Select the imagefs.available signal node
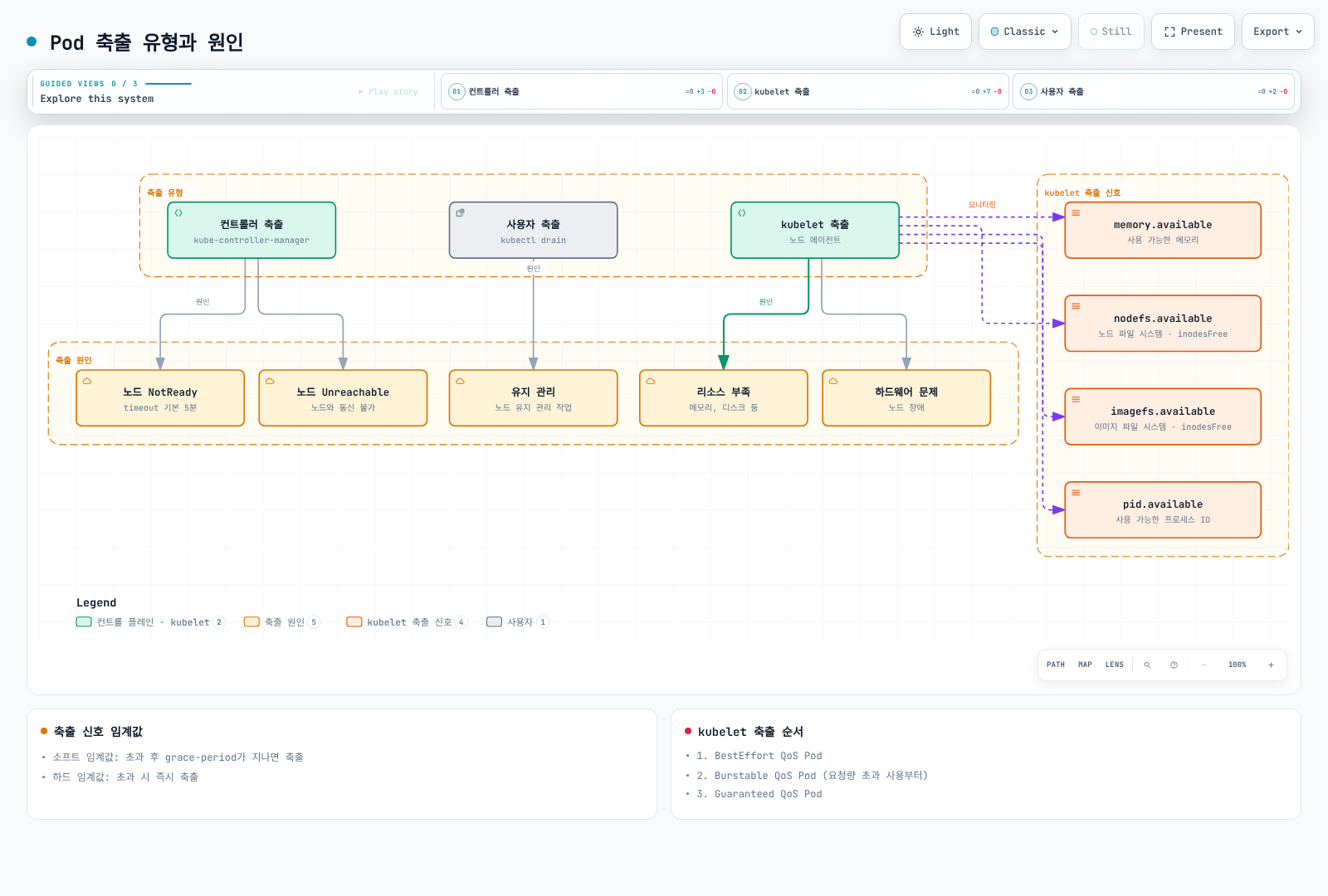Image resolution: width=1328 pixels, height=896 pixels. tap(1163, 416)
